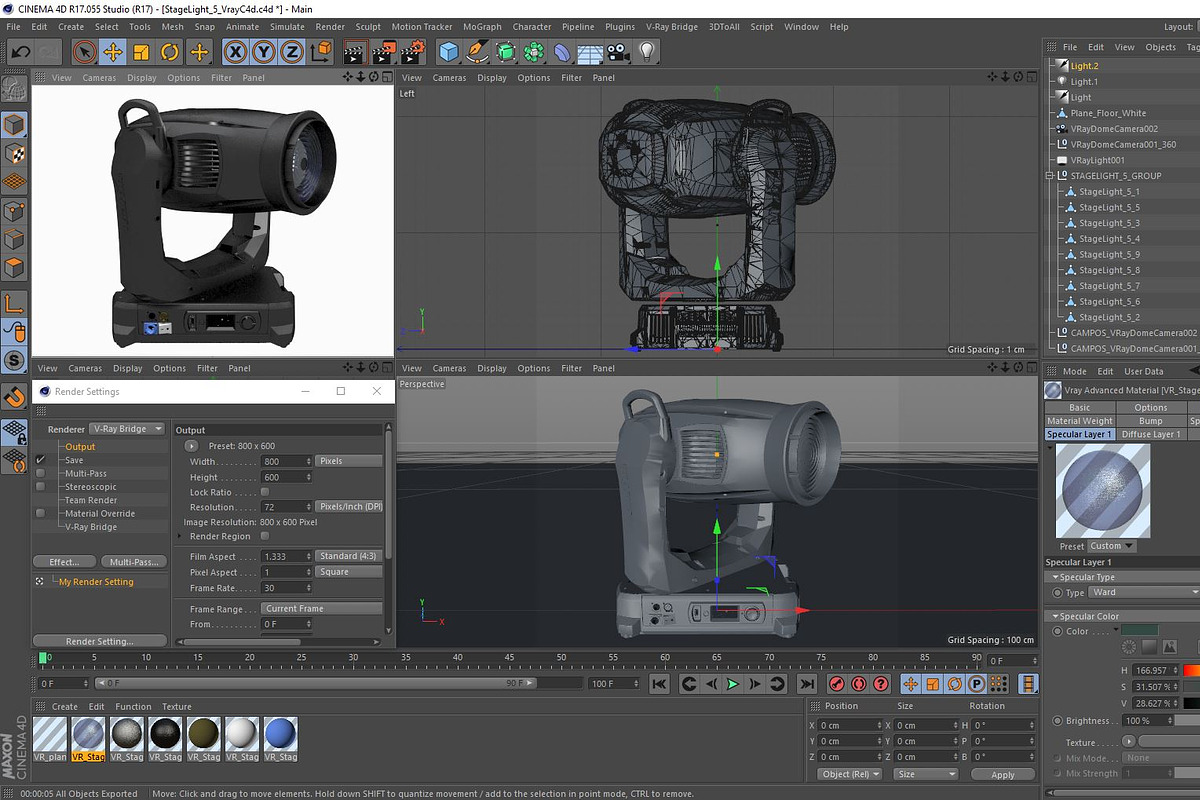Open the Pixels/Inch (DPI) dropdown
This screenshot has height=800, width=1200.
[x=349, y=507]
